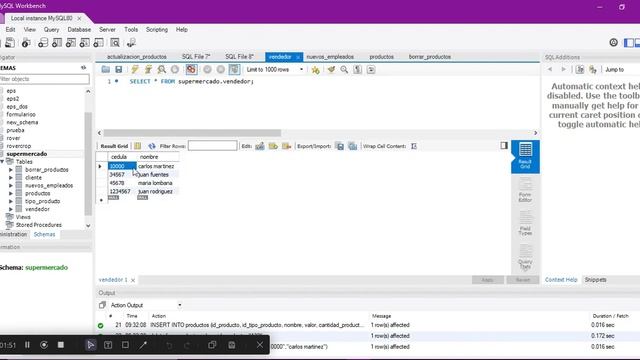Run Explain plan magnifier lightning icon
The height and width of the screenshot is (360, 640).
[162, 69]
